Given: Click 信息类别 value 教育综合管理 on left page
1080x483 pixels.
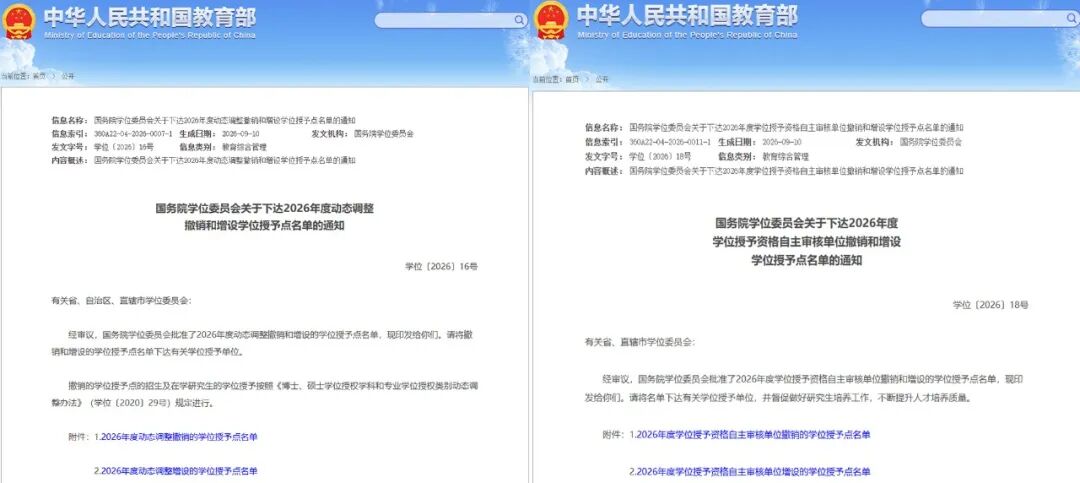Looking at the screenshot, I should pos(244,147).
